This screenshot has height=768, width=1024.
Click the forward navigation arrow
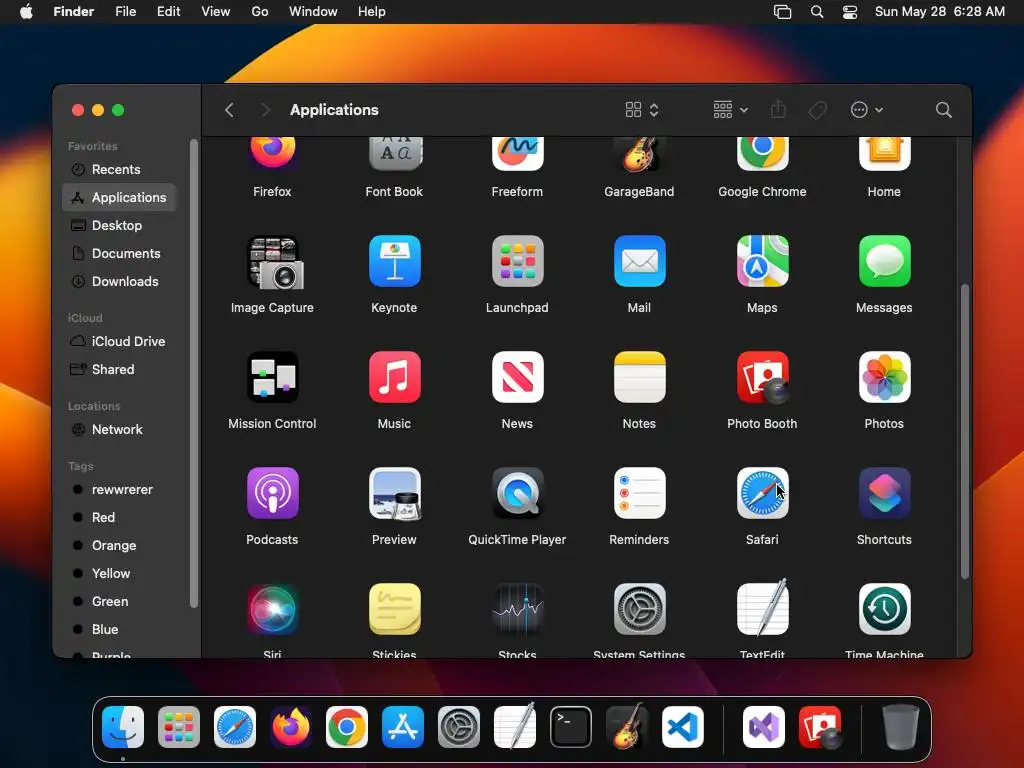click(265, 110)
